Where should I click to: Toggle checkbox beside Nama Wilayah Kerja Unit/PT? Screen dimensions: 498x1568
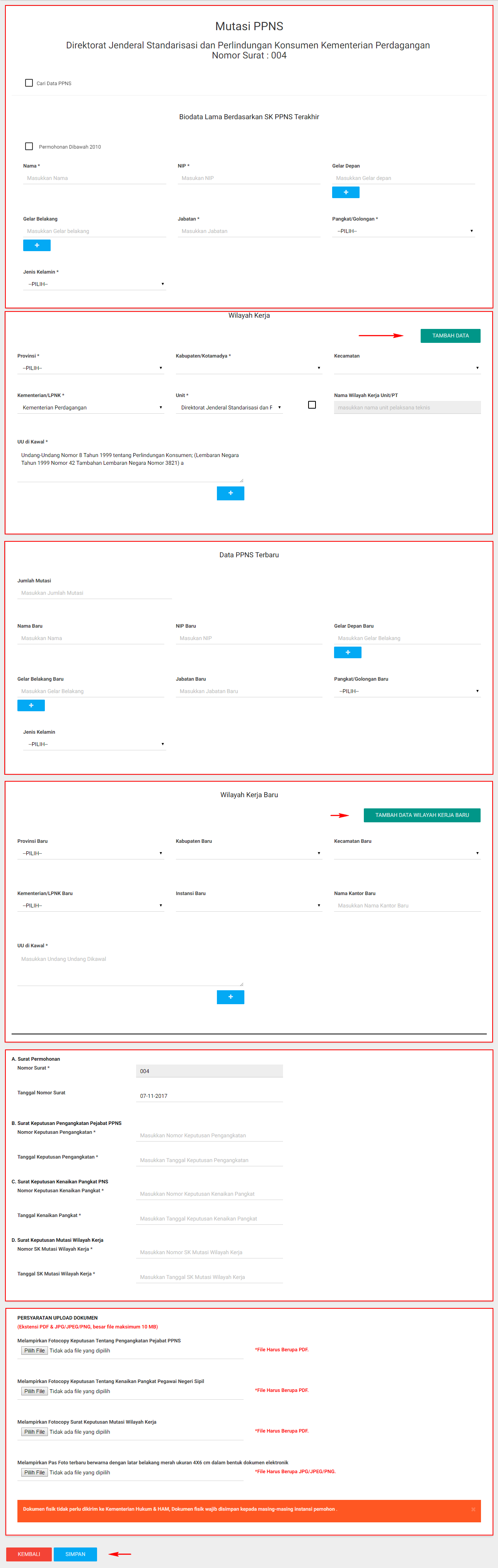pyautogui.click(x=312, y=405)
